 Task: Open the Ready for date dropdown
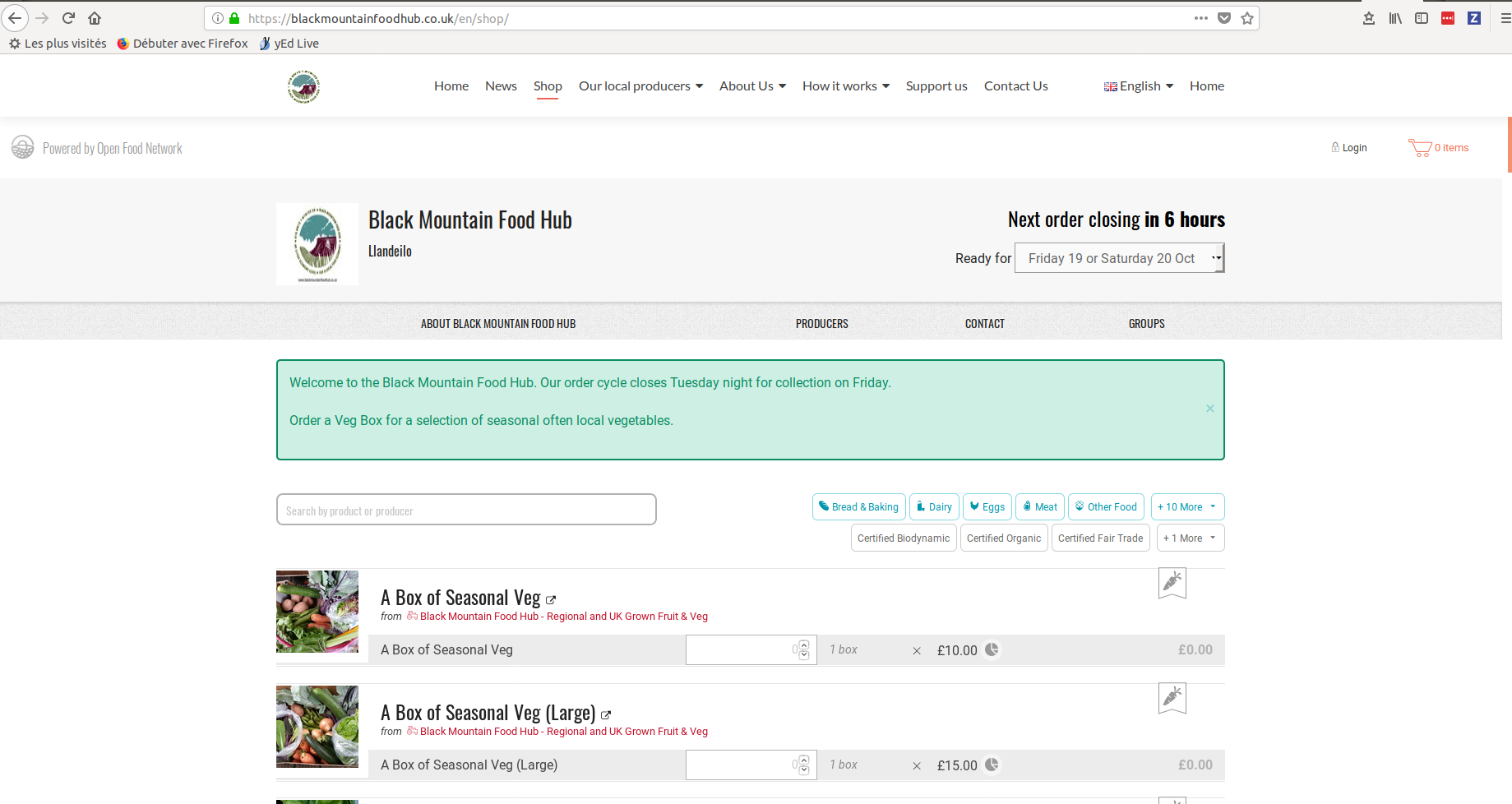[1120, 258]
